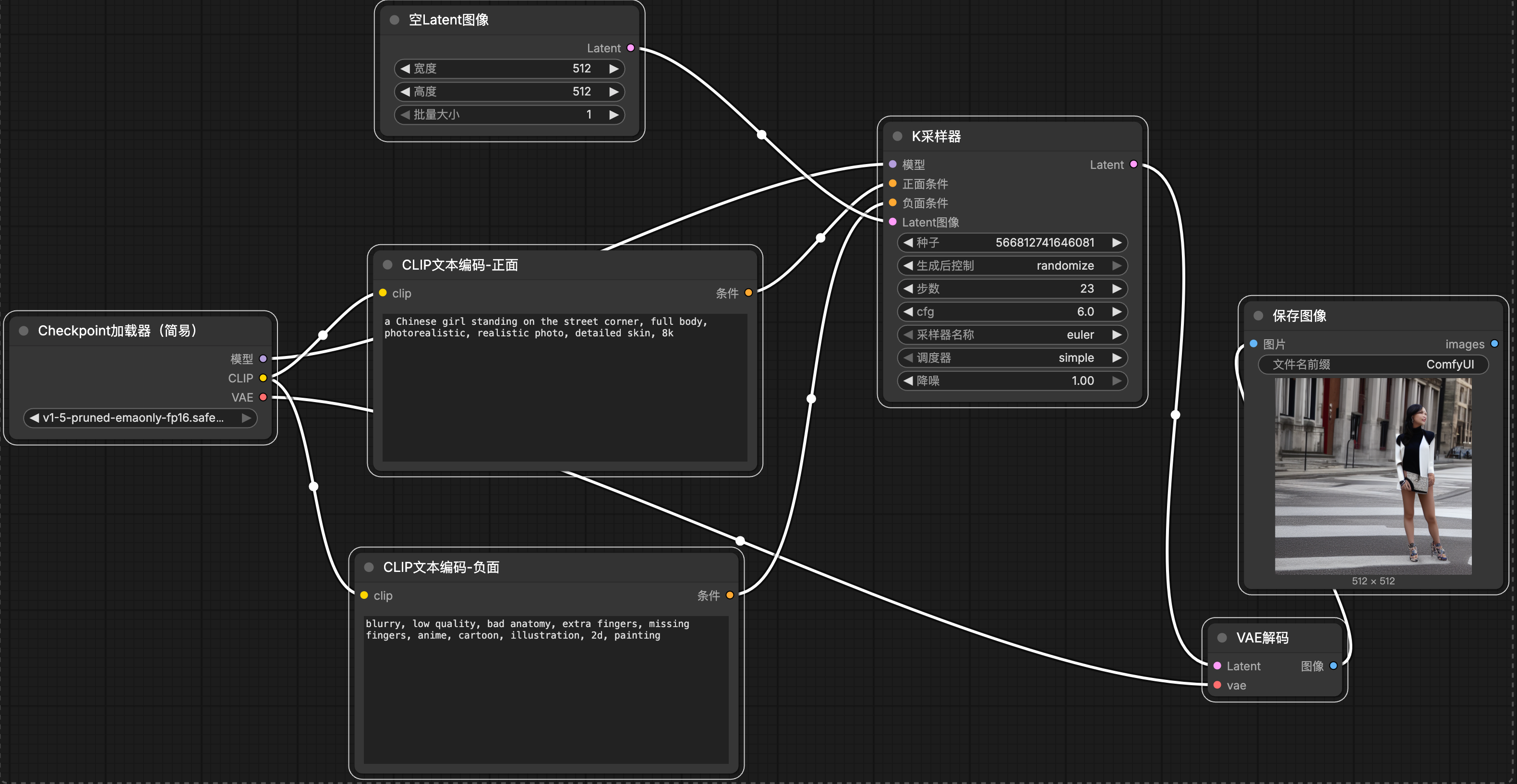1517x784 pixels.
Task: Click K采样器 负面条件 input socket
Action: click(x=893, y=202)
